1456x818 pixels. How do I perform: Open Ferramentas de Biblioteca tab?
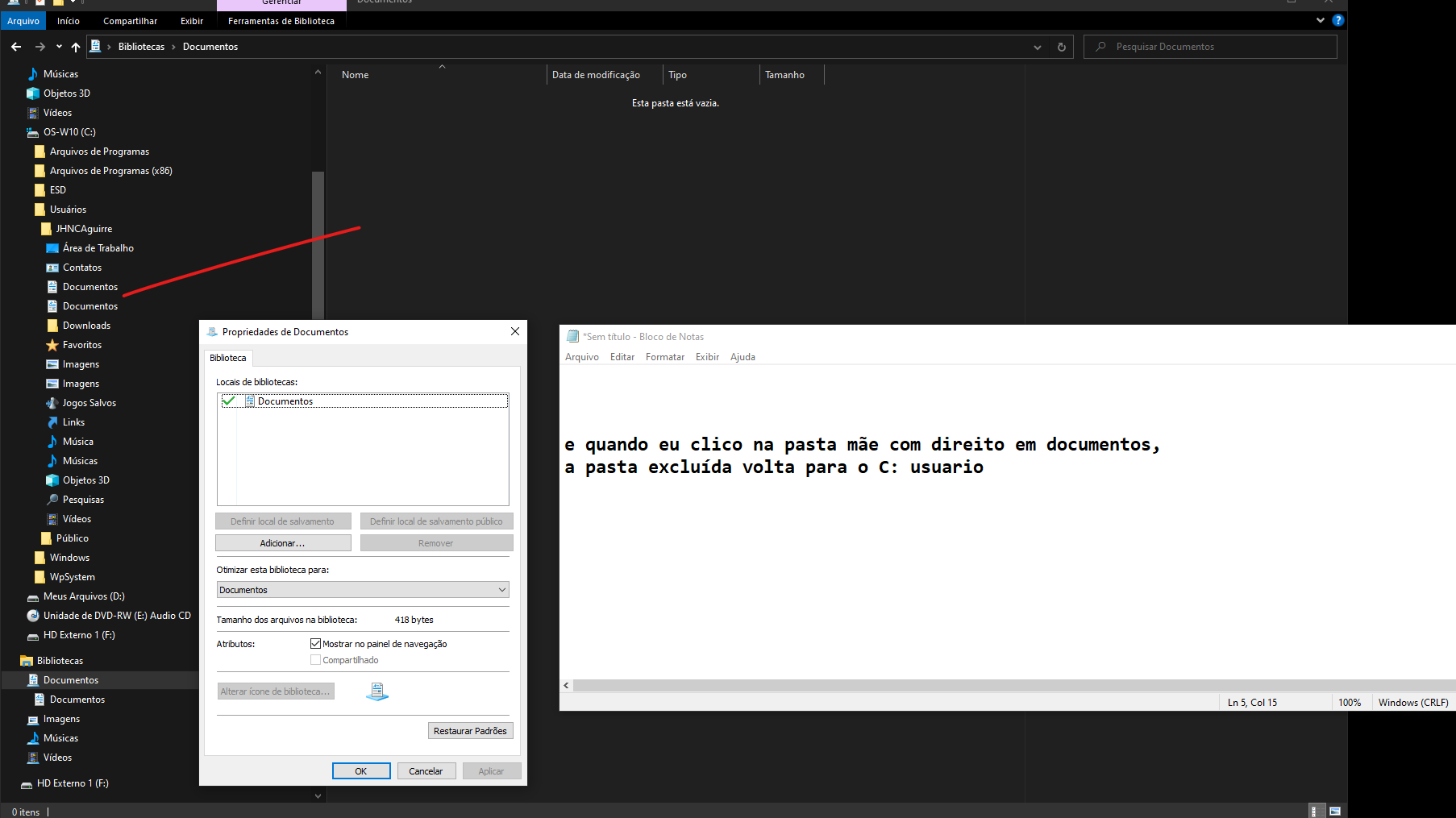pyautogui.click(x=281, y=21)
